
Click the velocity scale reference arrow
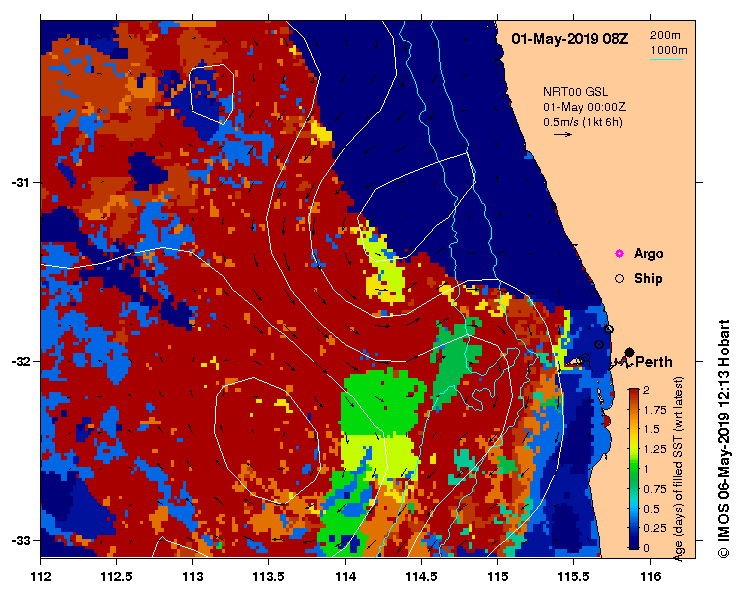tap(563, 134)
